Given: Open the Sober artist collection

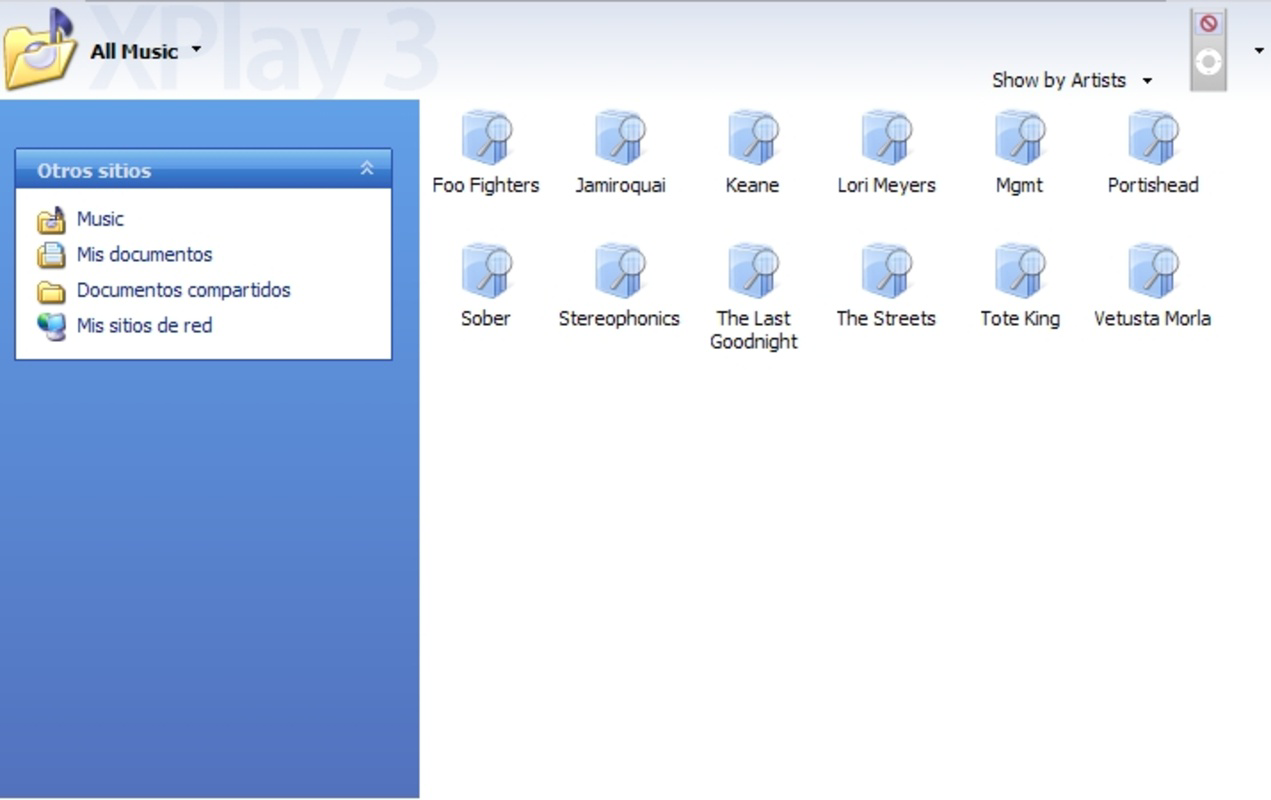Looking at the screenshot, I should (486, 272).
